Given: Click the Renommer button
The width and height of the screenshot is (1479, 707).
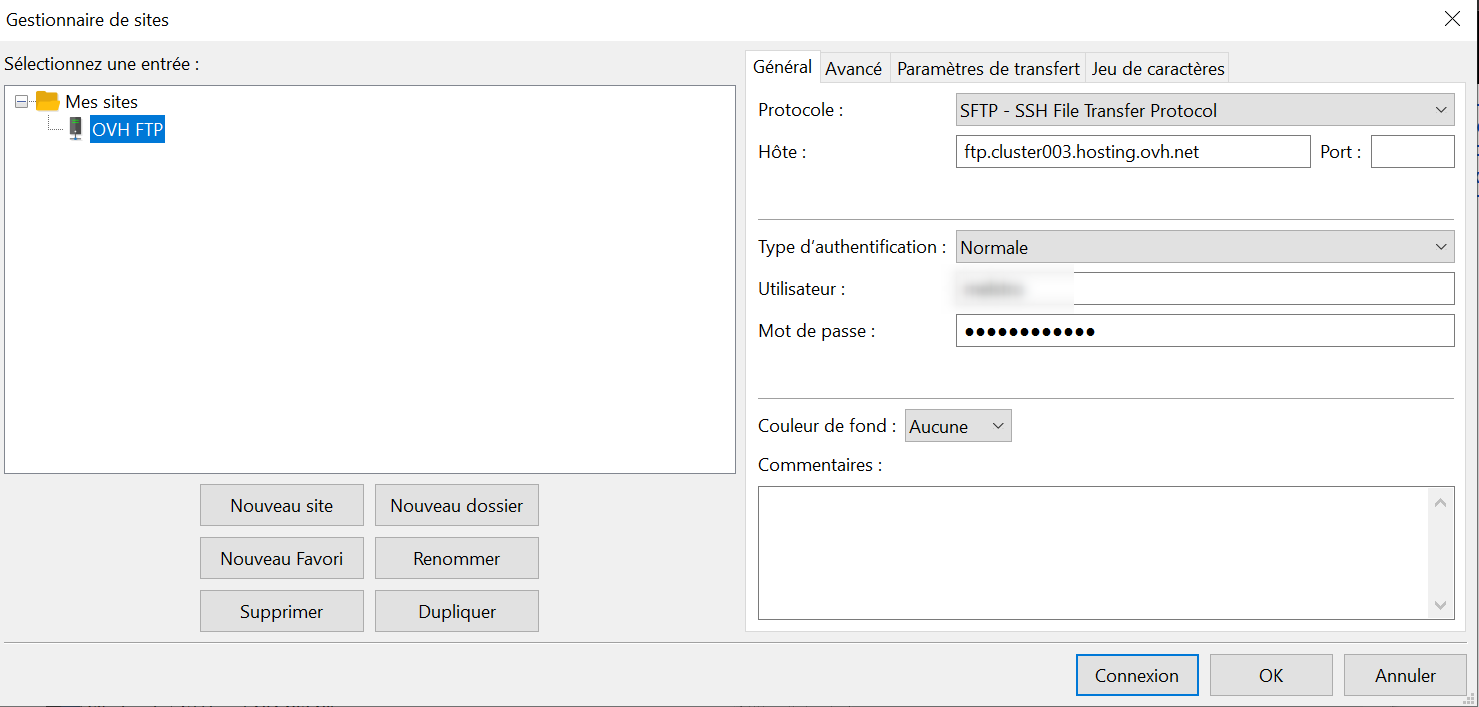Looking at the screenshot, I should tap(456, 559).
